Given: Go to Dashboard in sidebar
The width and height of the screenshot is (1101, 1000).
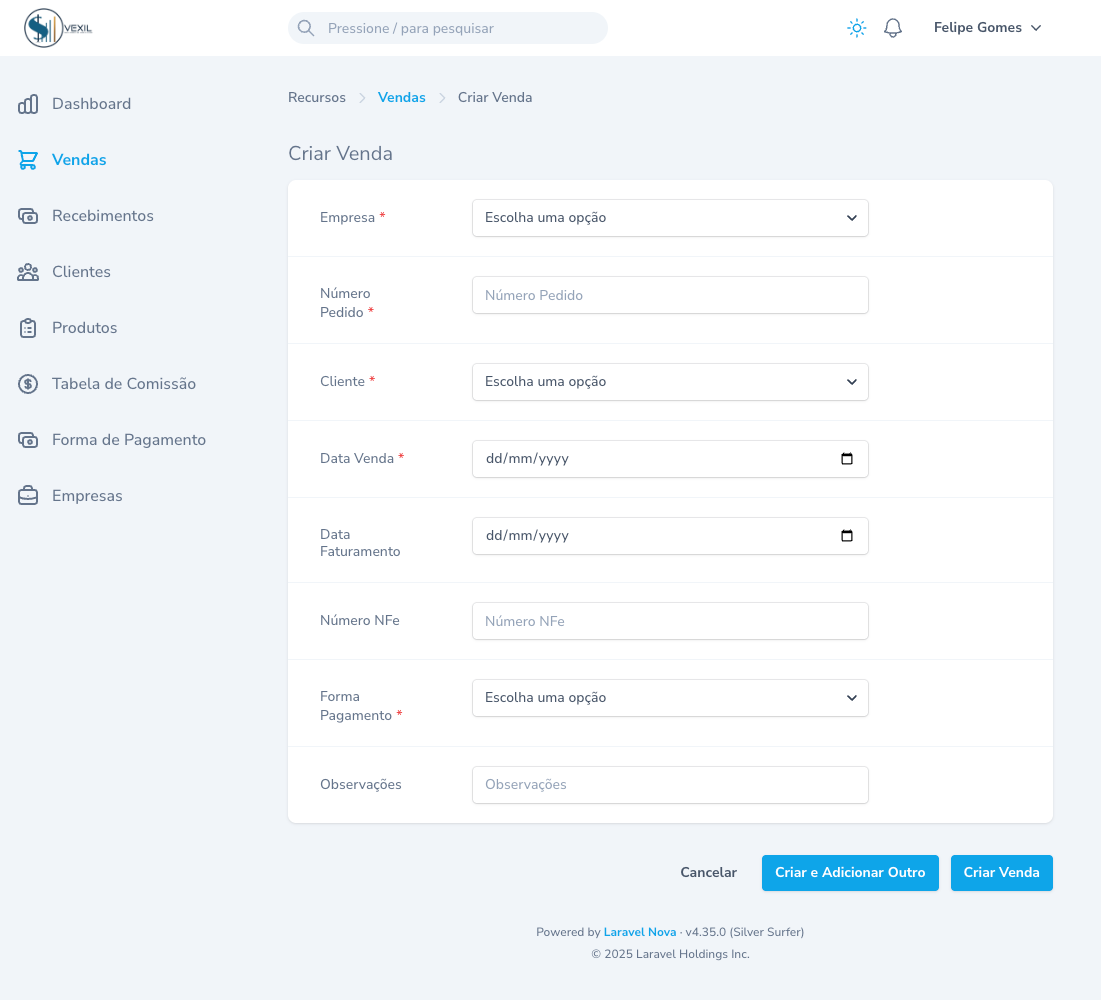Looking at the screenshot, I should [x=91, y=104].
